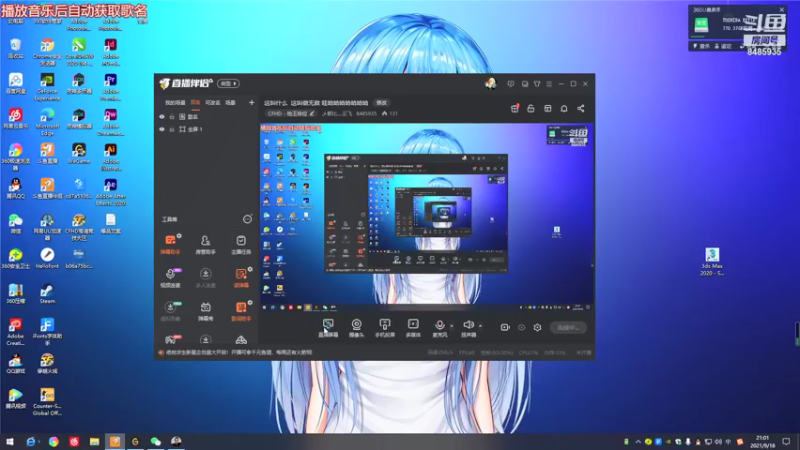800x450 pixels.
Task: Select the 歌名 source row
Action: pyautogui.click(x=206, y=117)
